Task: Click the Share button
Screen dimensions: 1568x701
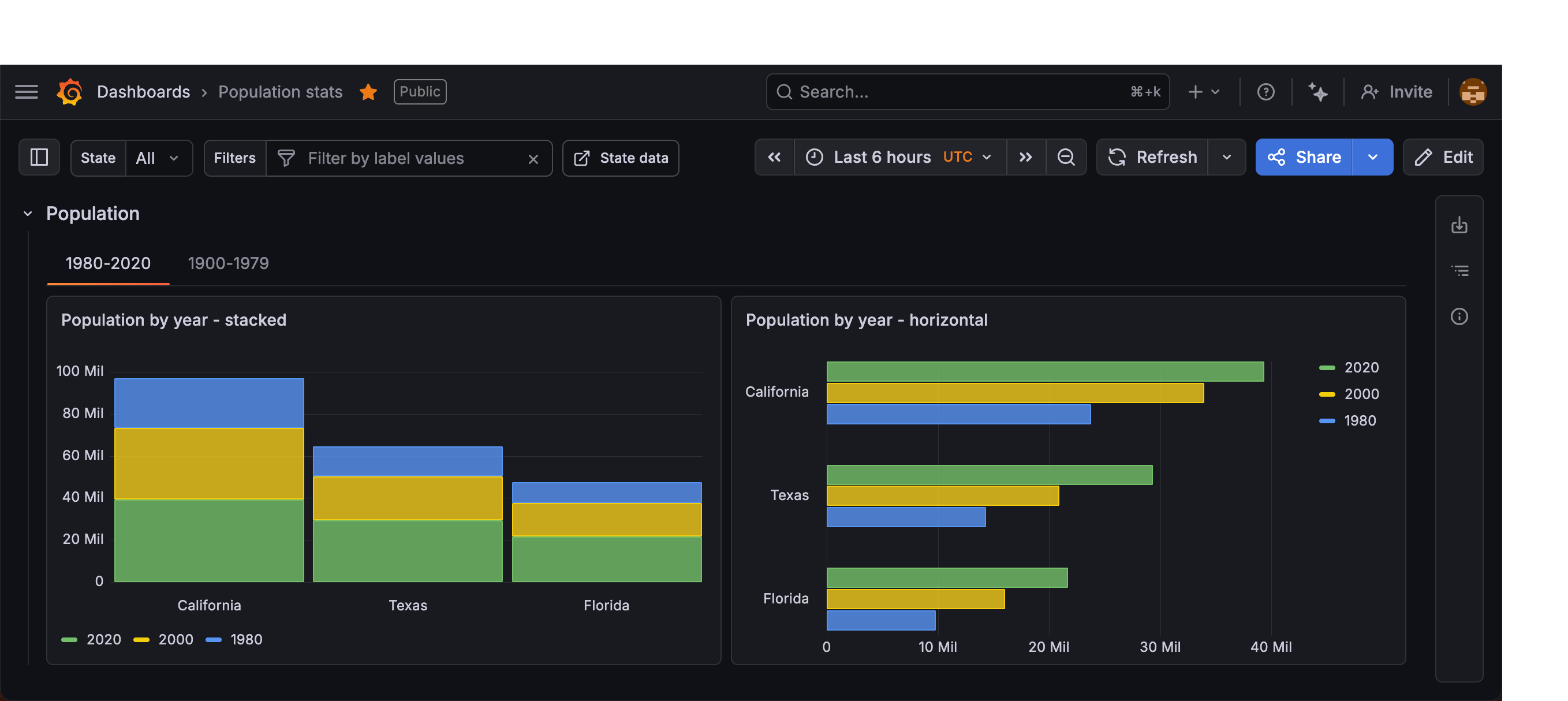Action: click(1304, 156)
